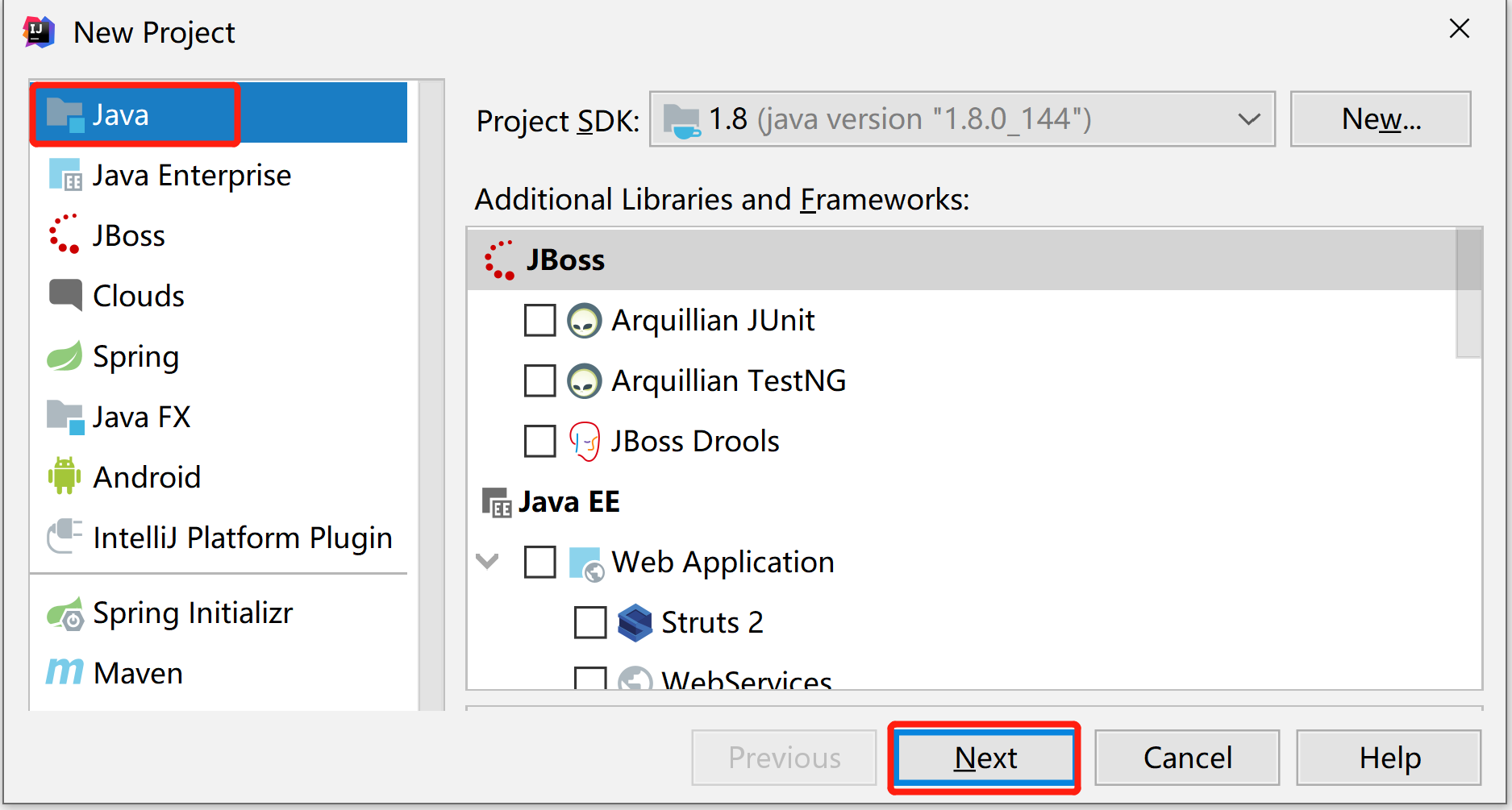Screen dimensions: 1512x810
Task: Click the Arquillian JUnit alien icon
Action: click(584, 320)
